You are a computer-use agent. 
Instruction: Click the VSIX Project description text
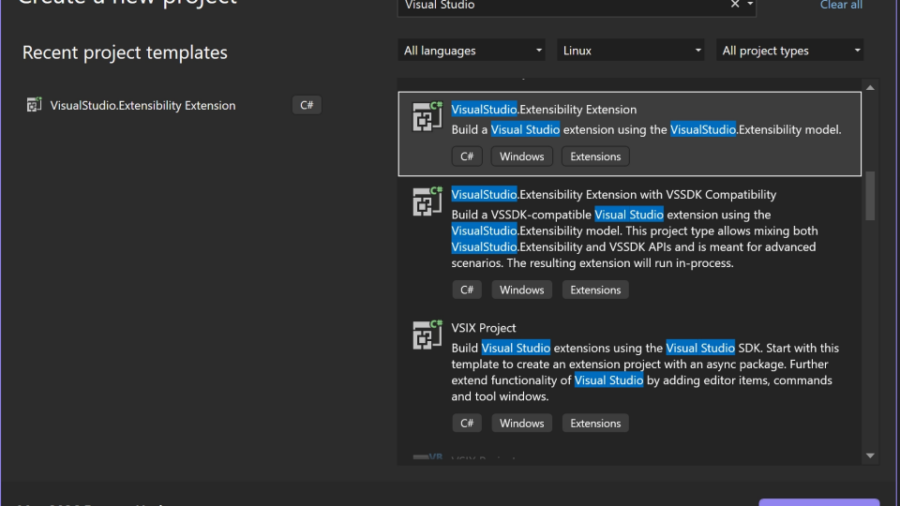point(645,372)
